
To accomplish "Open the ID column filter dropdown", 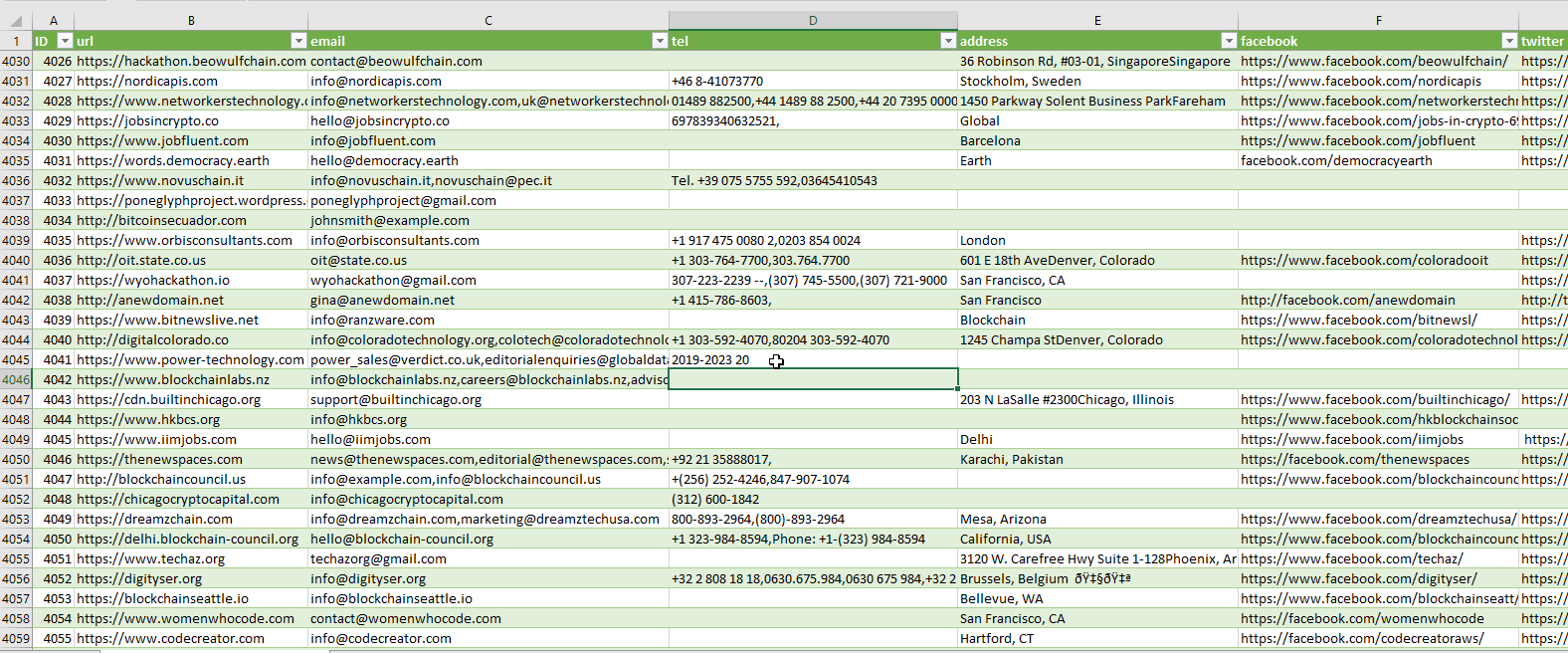I will (65, 41).
